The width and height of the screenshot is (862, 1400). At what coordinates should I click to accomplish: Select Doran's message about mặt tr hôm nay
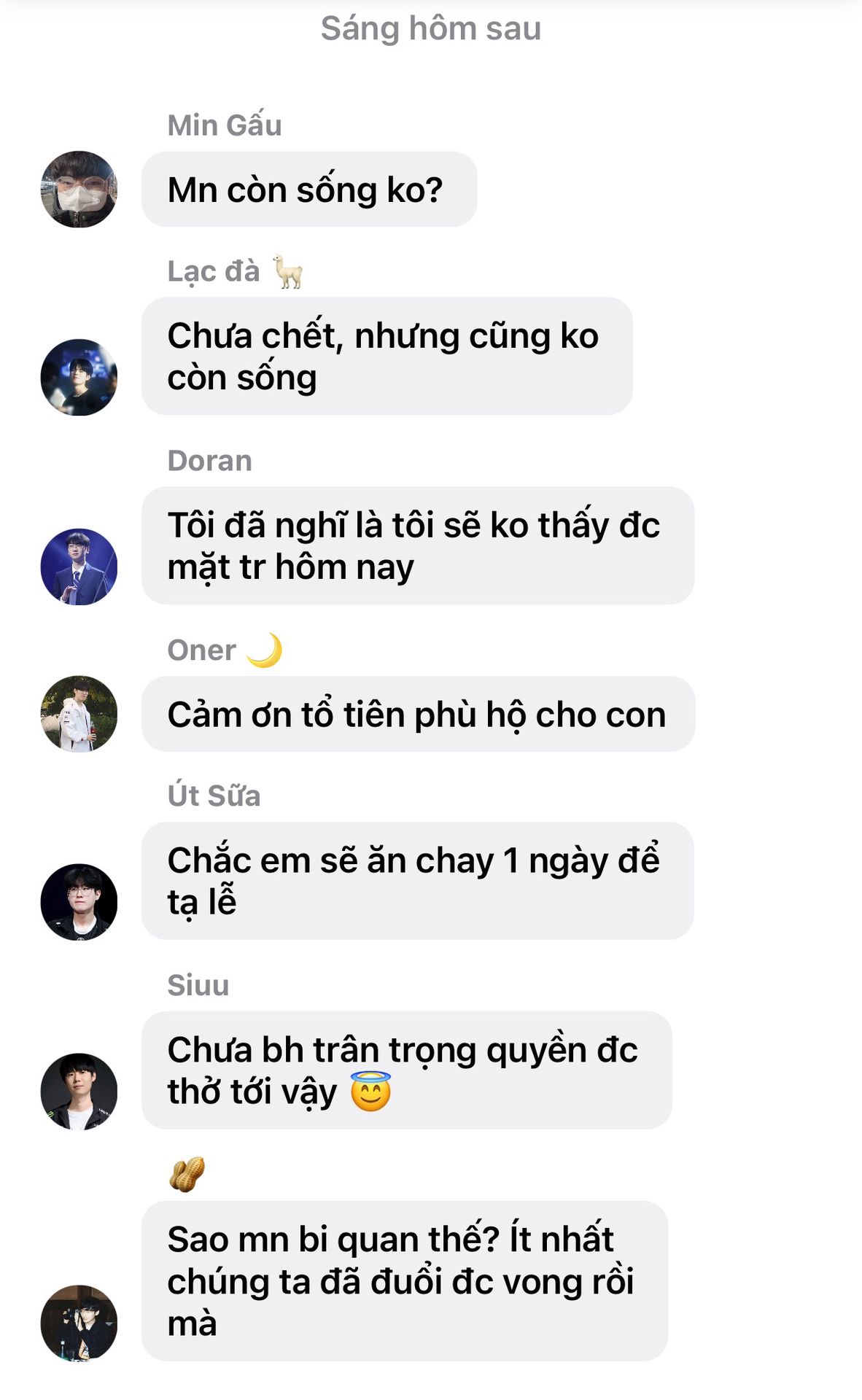(x=418, y=545)
